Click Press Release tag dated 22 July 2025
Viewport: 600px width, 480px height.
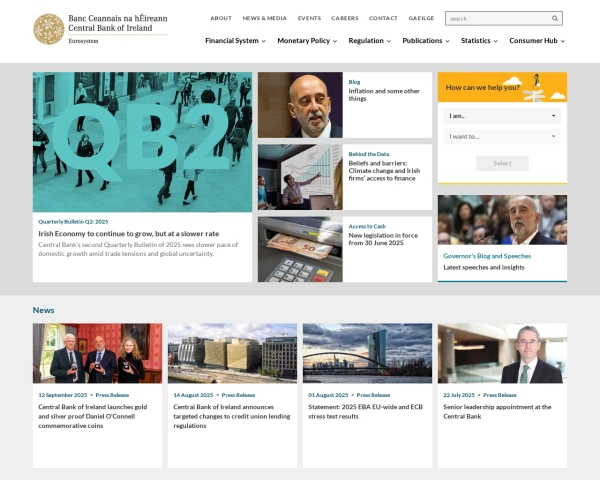point(500,395)
